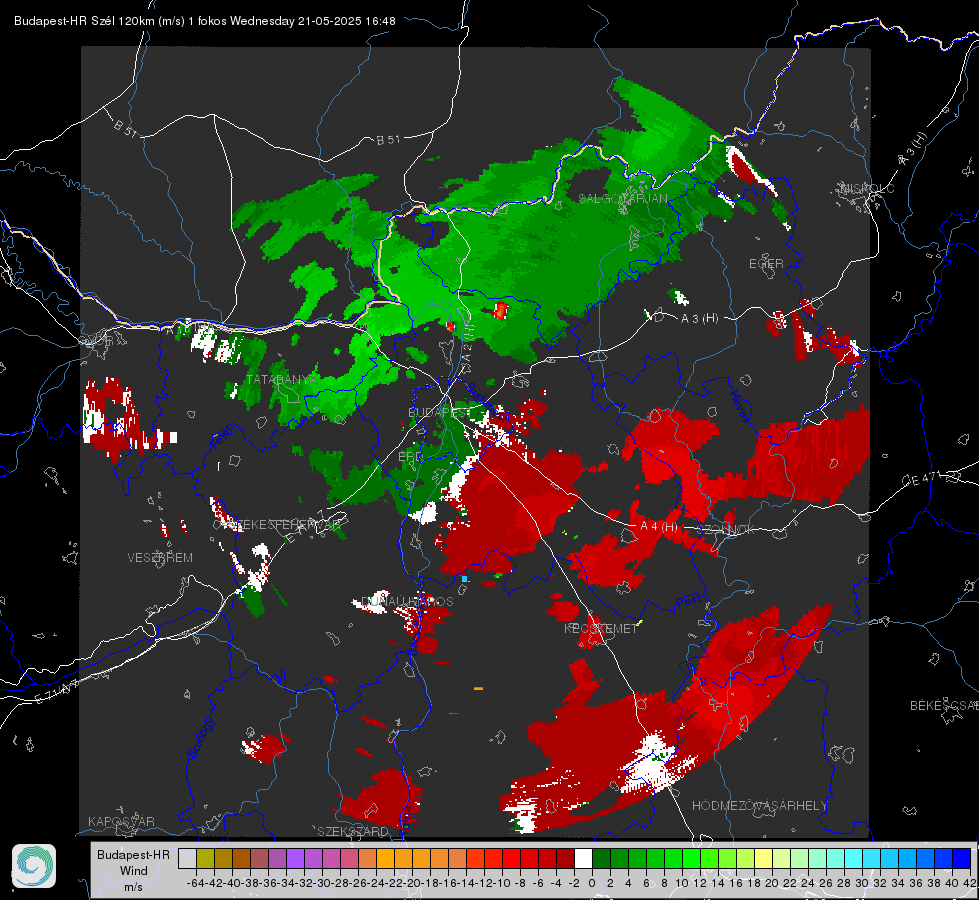Select the white zero-velocity swatch in the legend

(583, 859)
